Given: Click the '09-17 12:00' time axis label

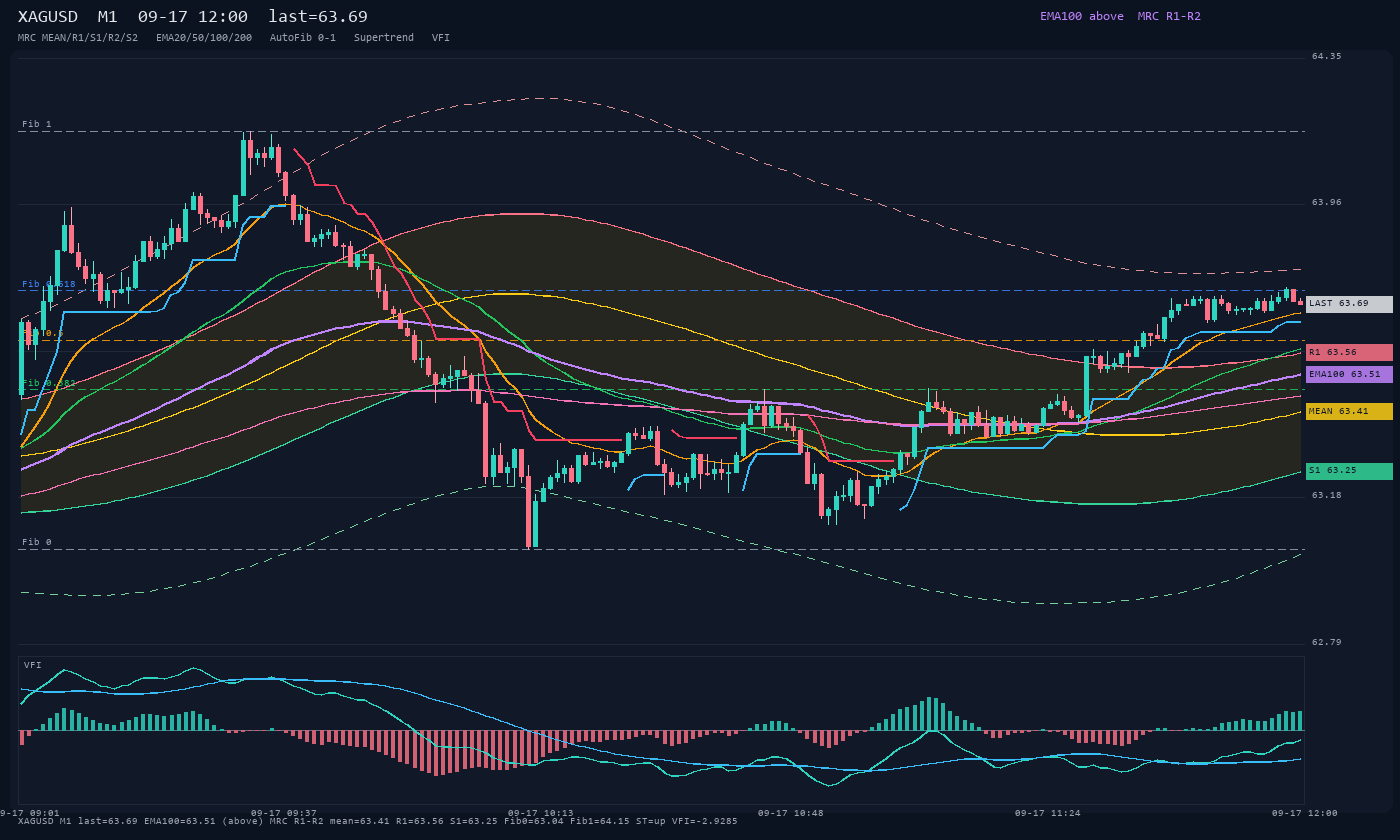Looking at the screenshot, I should [x=1305, y=813].
